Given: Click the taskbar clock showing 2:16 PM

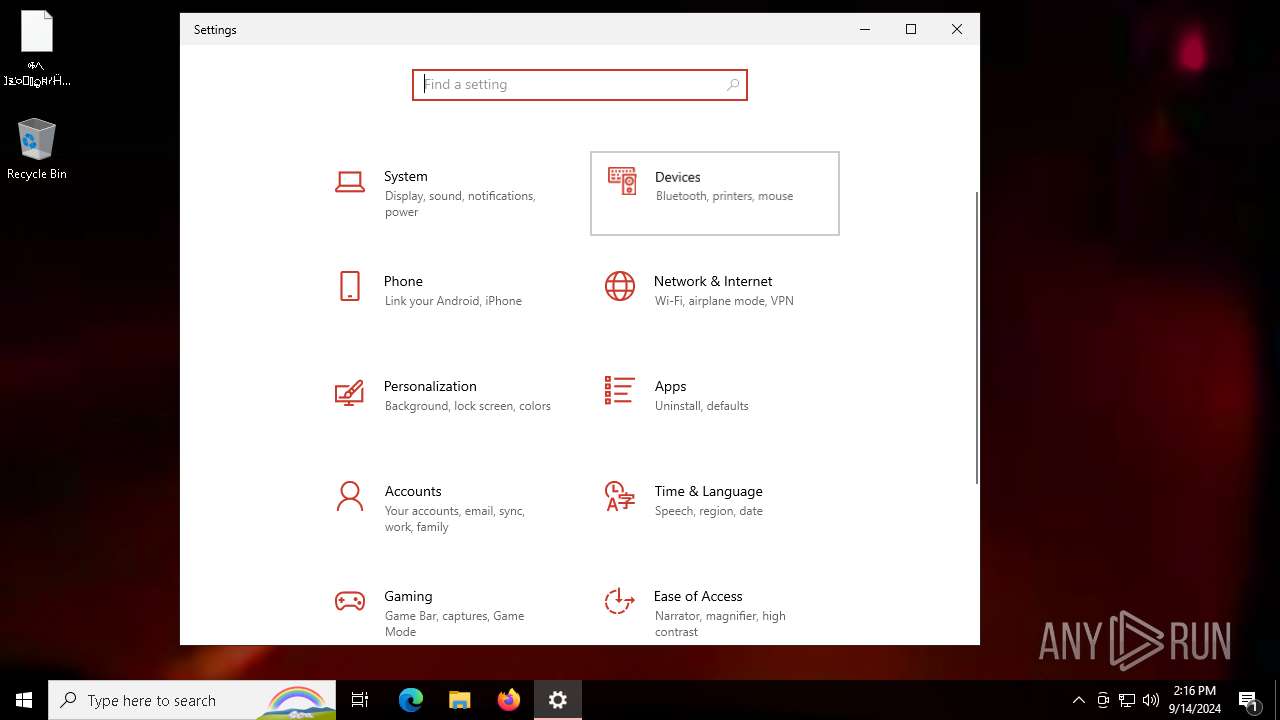Looking at the screenshot, I should 1195,700.
